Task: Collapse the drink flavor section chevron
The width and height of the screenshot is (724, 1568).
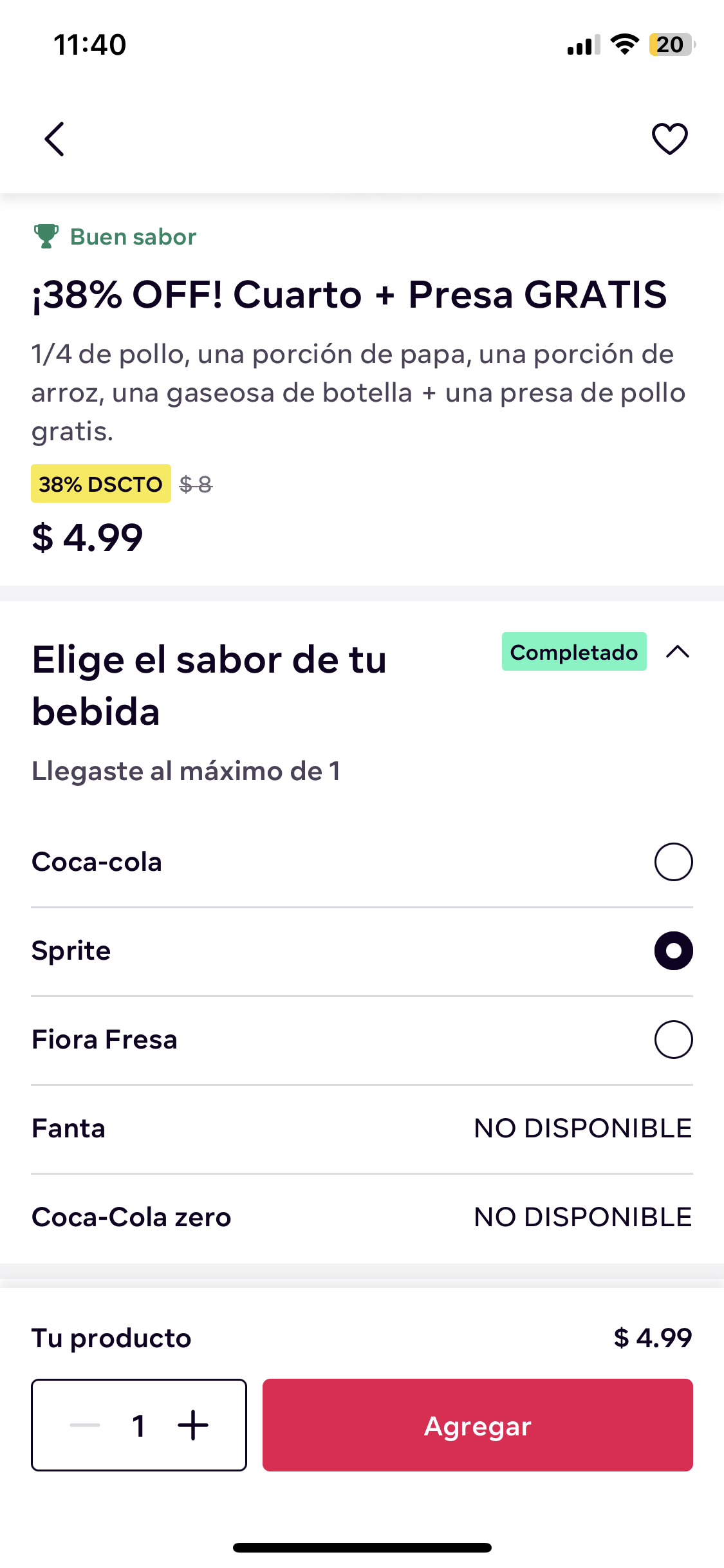Action: pos(678,652)
